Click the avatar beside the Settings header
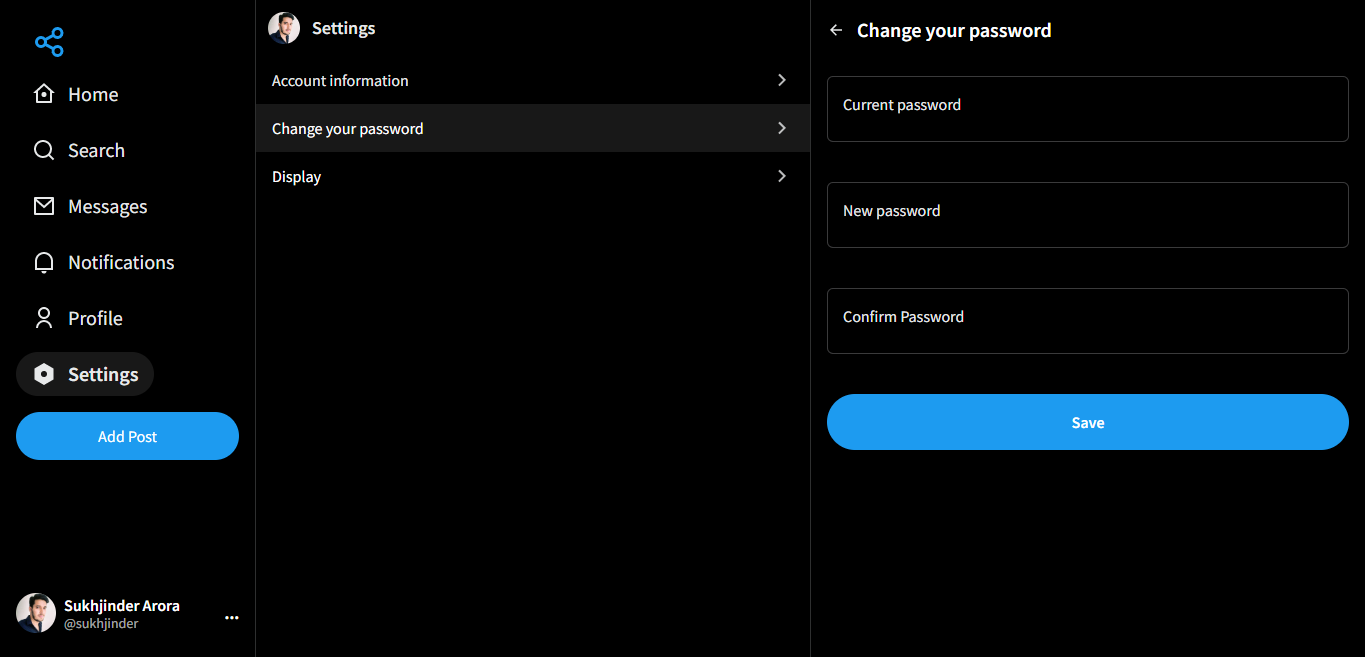Viewport: 1365px width, 657px height. coord(284,28)
